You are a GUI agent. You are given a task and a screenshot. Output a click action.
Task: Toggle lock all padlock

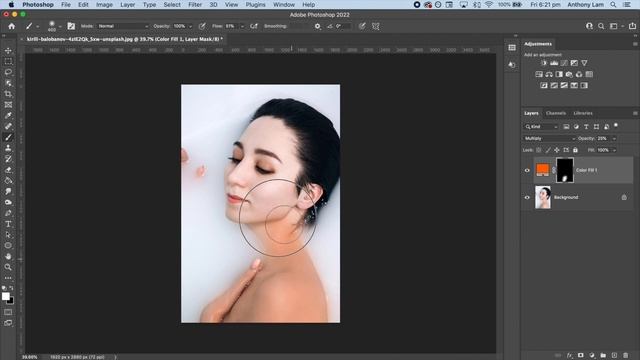pyautogui.click(x=575, y=150)
